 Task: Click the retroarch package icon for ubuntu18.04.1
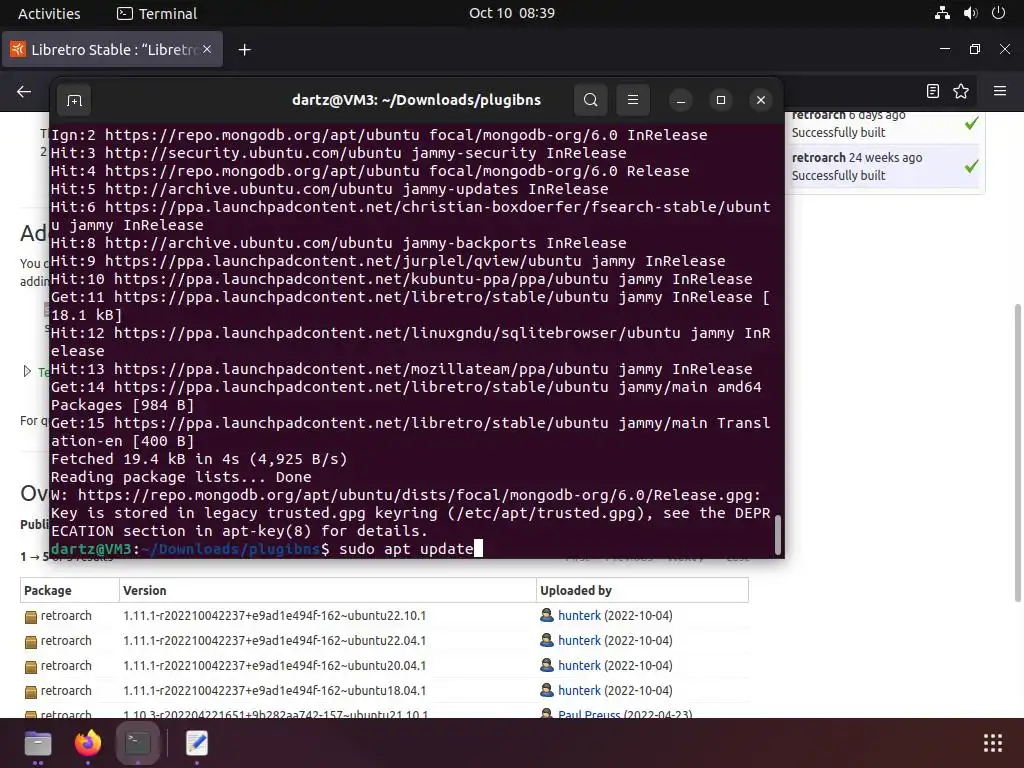coord(31,692)
